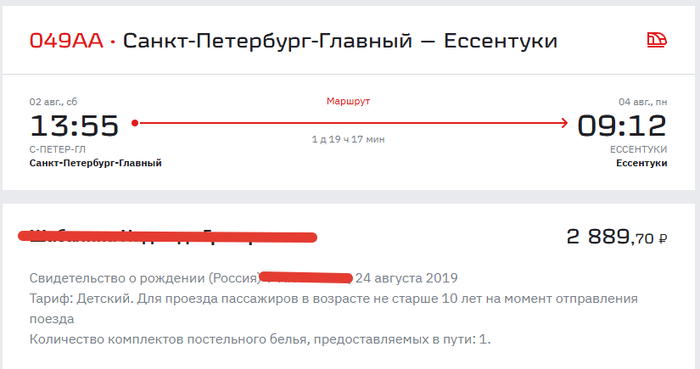
Task: Click departure date 02 авг., сб
Action: point(53,102)
